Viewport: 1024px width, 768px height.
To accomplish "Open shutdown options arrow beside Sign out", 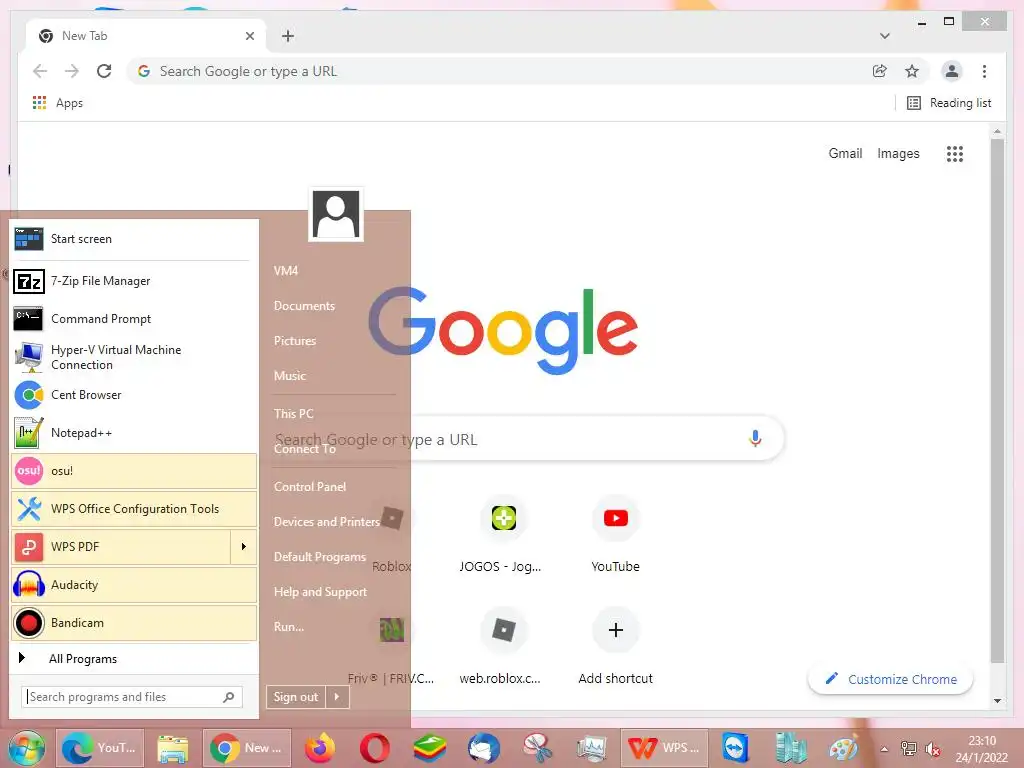I will coord(337,697).
